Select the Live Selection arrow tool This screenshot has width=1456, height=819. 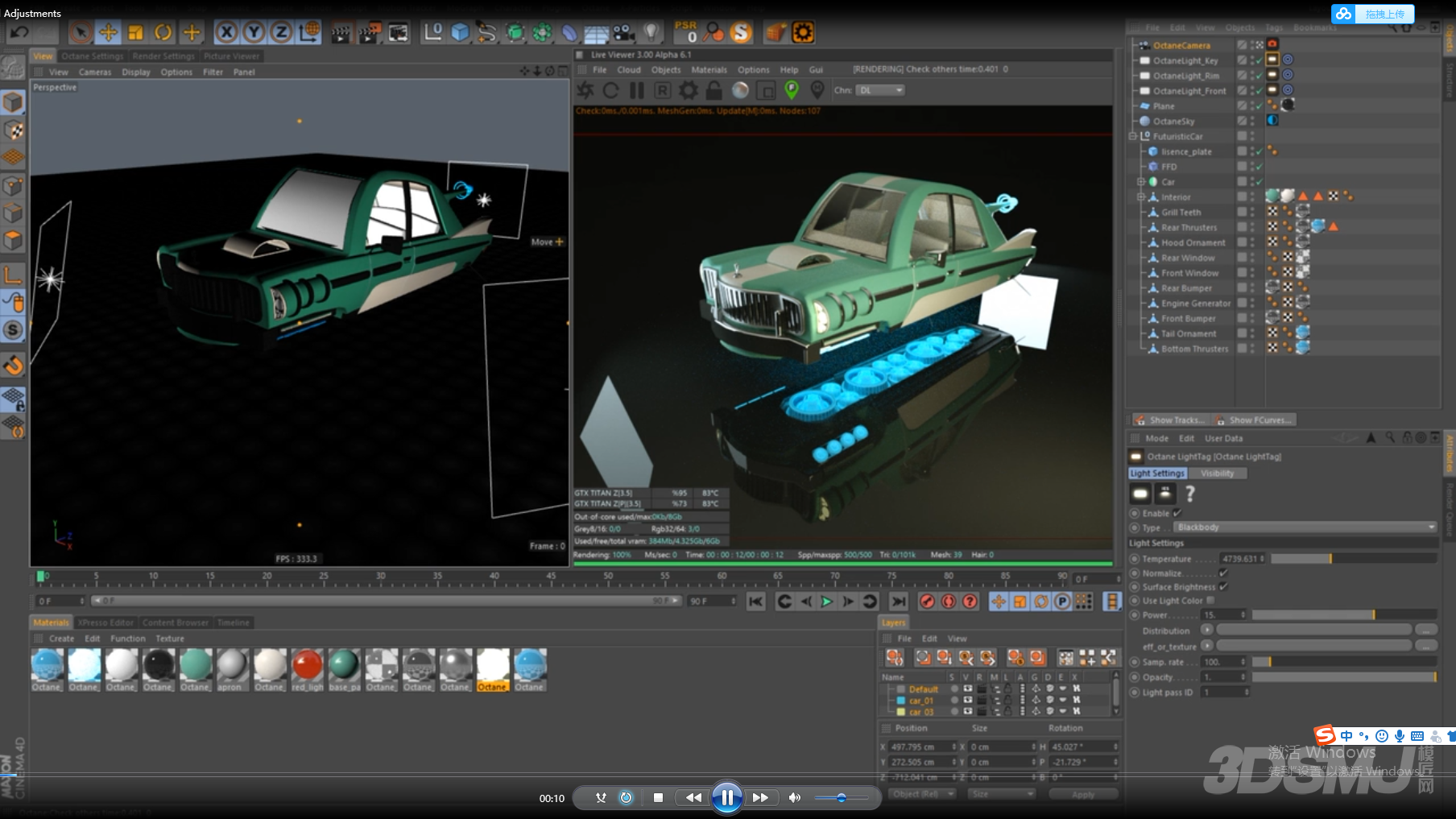click(x=80, y=32)
